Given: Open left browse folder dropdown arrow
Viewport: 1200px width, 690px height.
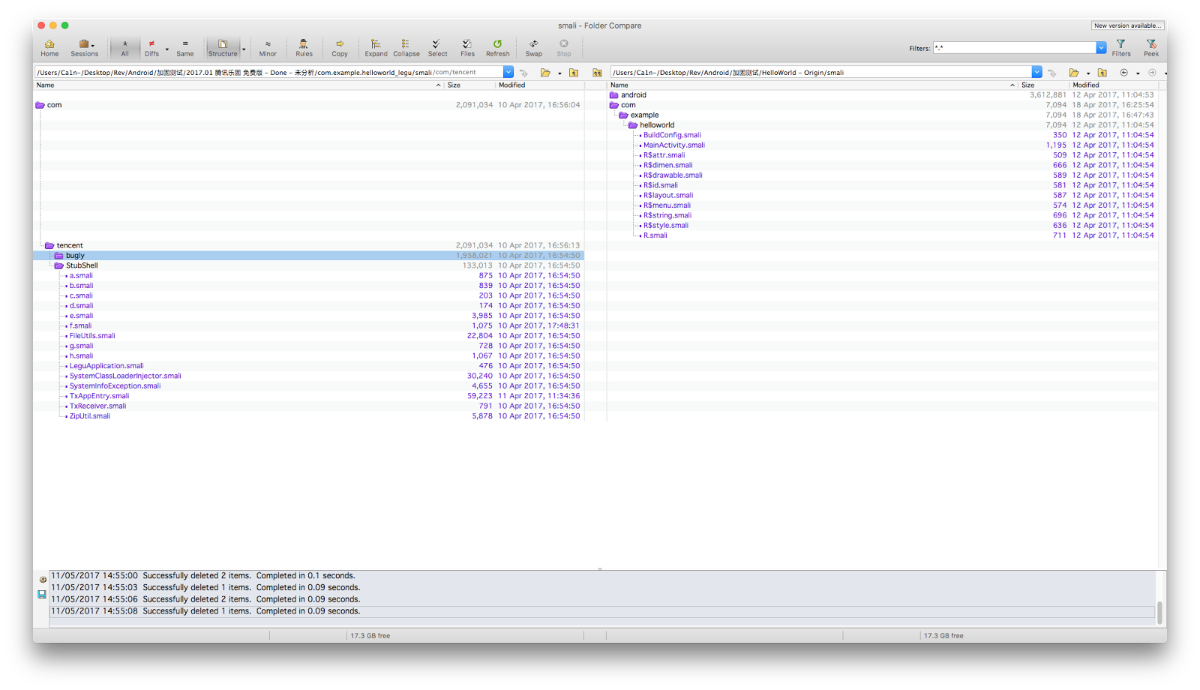Looking at the screenshot, I should click(559, 72).
